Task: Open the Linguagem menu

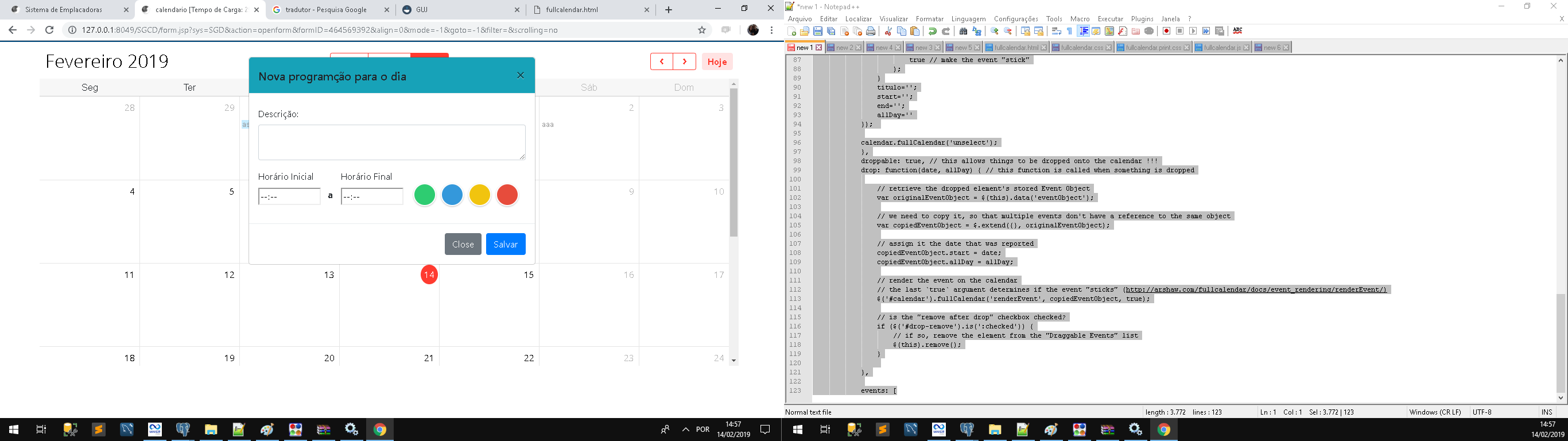Action: (x=968, y=19)
